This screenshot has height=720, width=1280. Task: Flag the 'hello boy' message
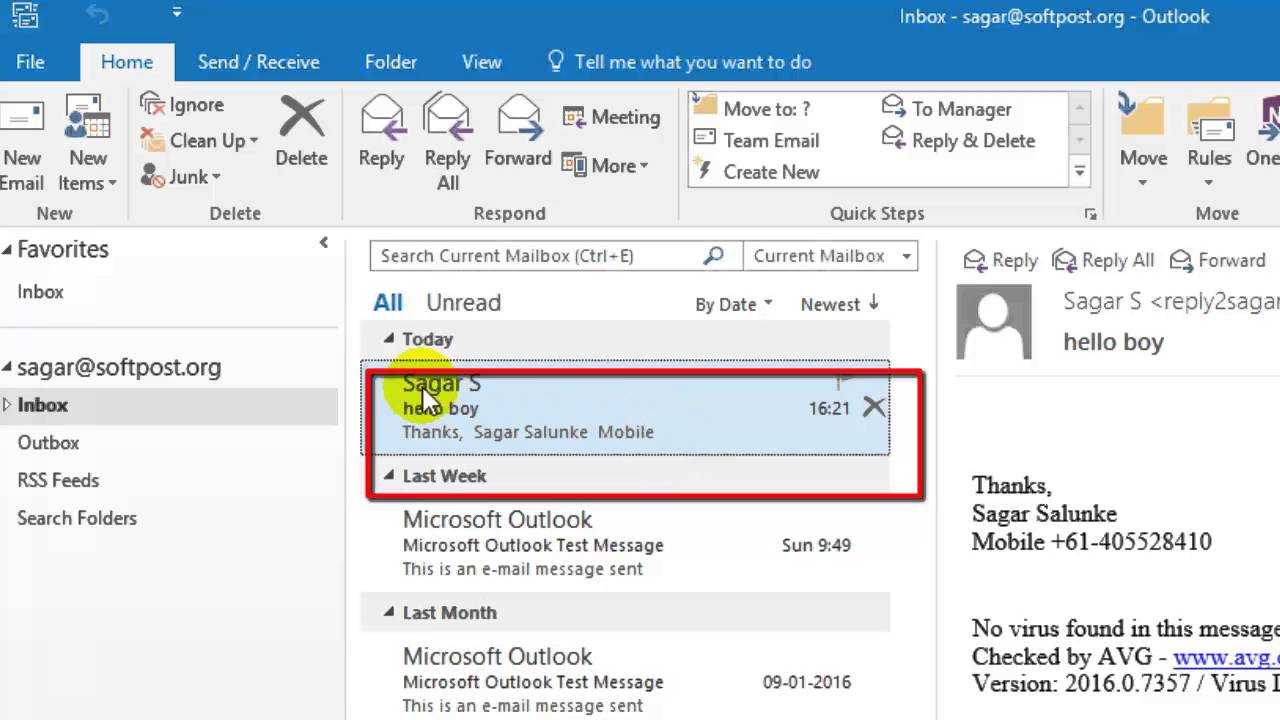point(843,382)
